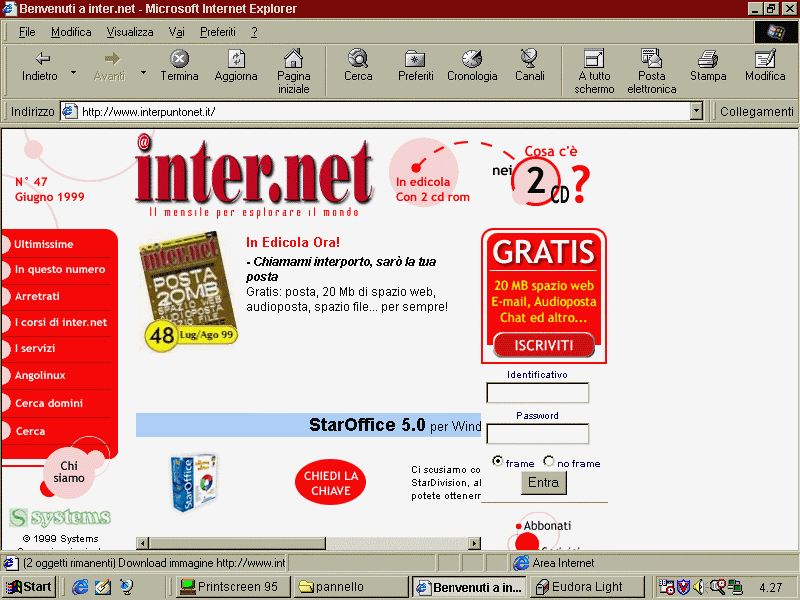The width and height of the screenshot is (800, 600).
Task: Click the horizontal scrollbar thumb in frame
Action: pyautogui.click(x=237, y=543)
